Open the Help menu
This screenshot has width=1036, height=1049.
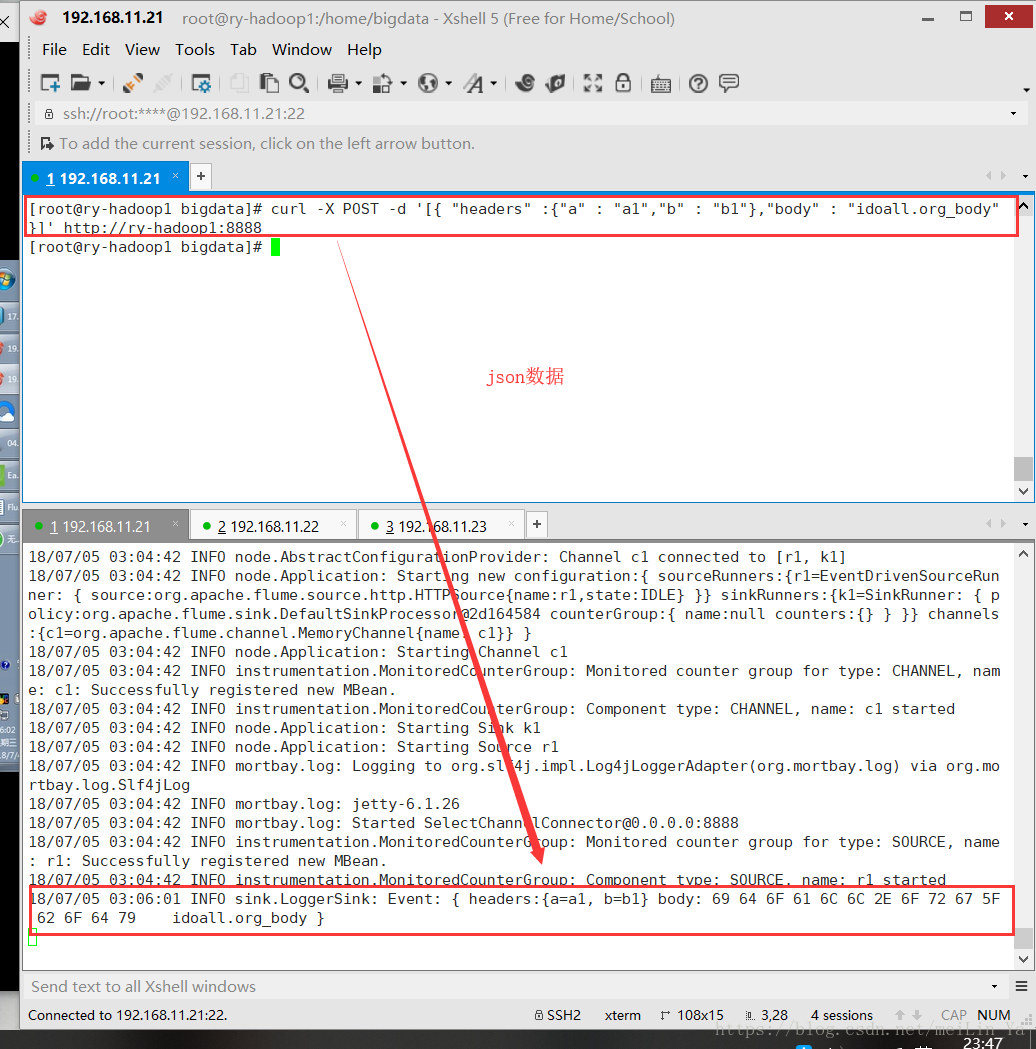pyautogui.click(x=364, y=50)
